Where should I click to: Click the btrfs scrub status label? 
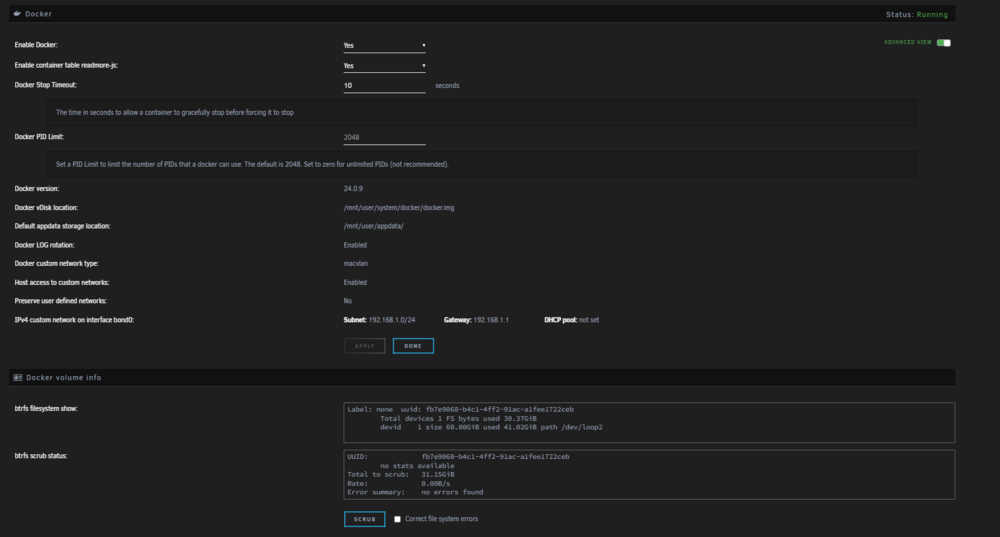click(x=41, y=455)
